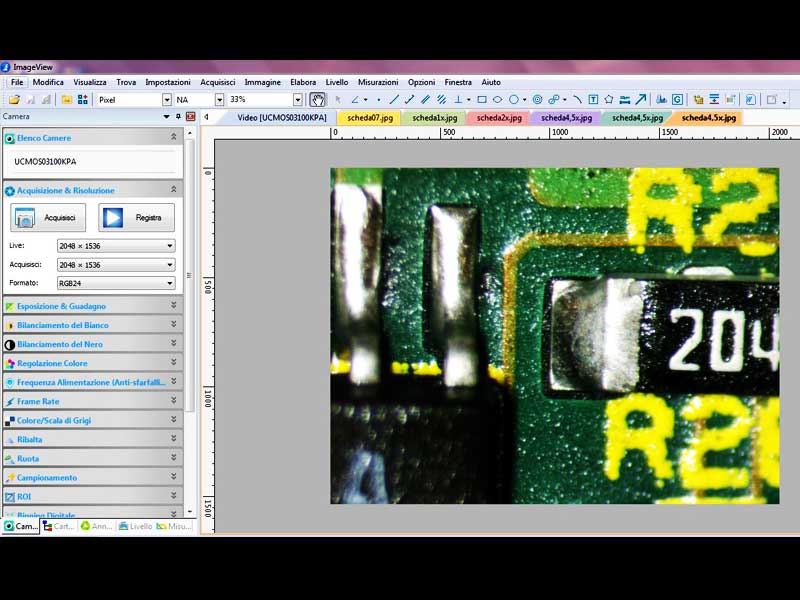Open the NA magnification dropdown
This screenshot has width=800, height=600.
[219, 99]
